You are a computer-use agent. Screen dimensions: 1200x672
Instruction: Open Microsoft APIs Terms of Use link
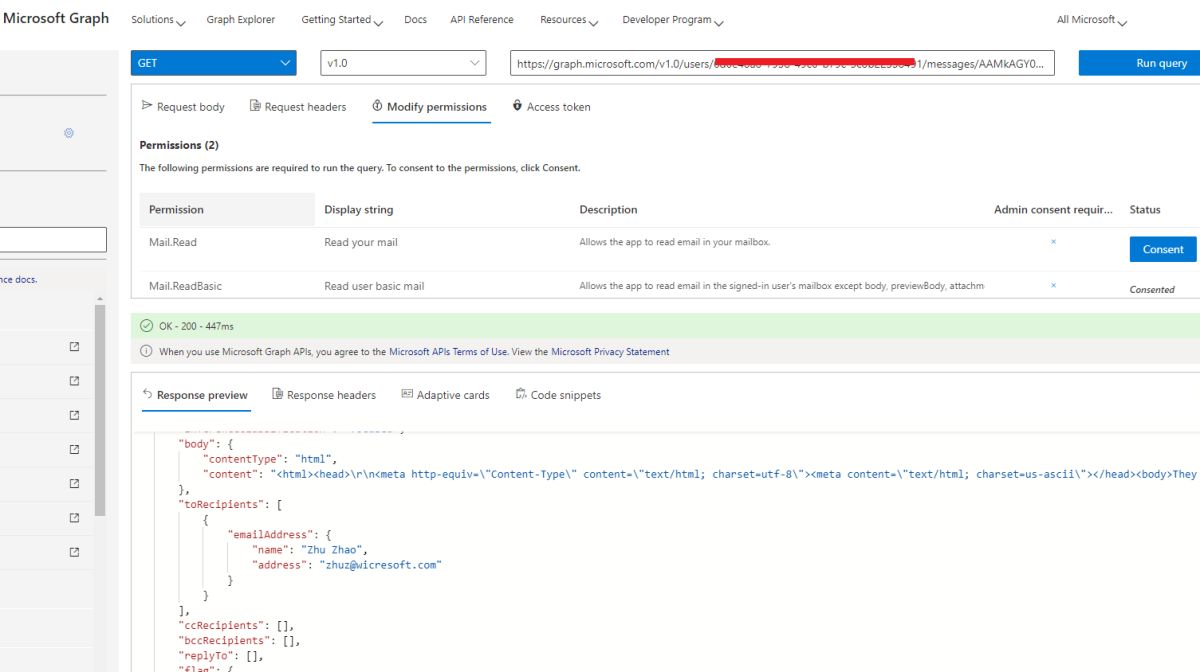[448, 352]
